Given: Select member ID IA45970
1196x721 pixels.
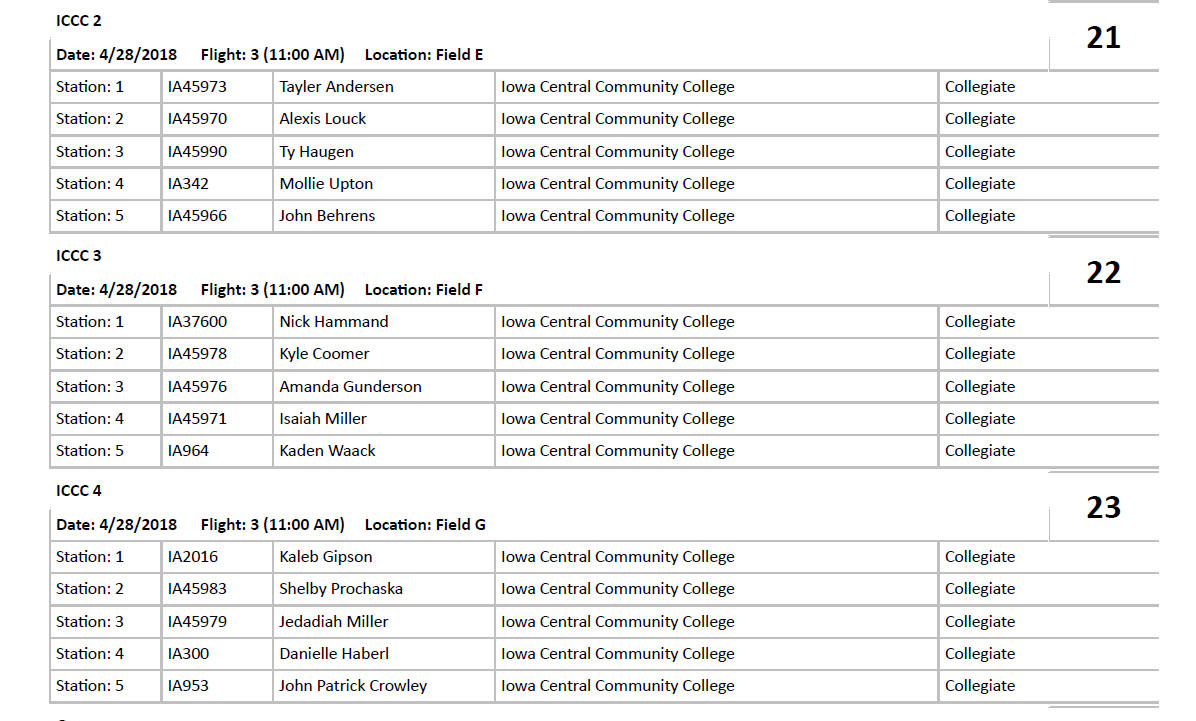Looking at the screenshot, I should (197, 119).
